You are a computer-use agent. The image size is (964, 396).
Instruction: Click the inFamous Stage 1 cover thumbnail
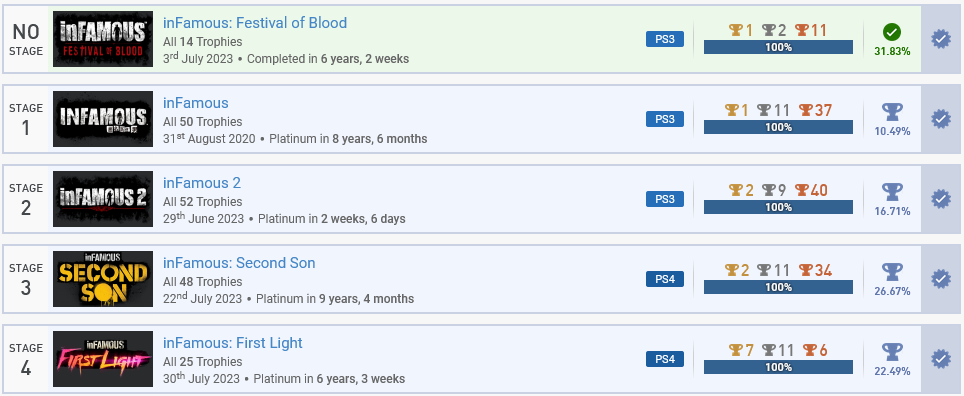(103, 119)
